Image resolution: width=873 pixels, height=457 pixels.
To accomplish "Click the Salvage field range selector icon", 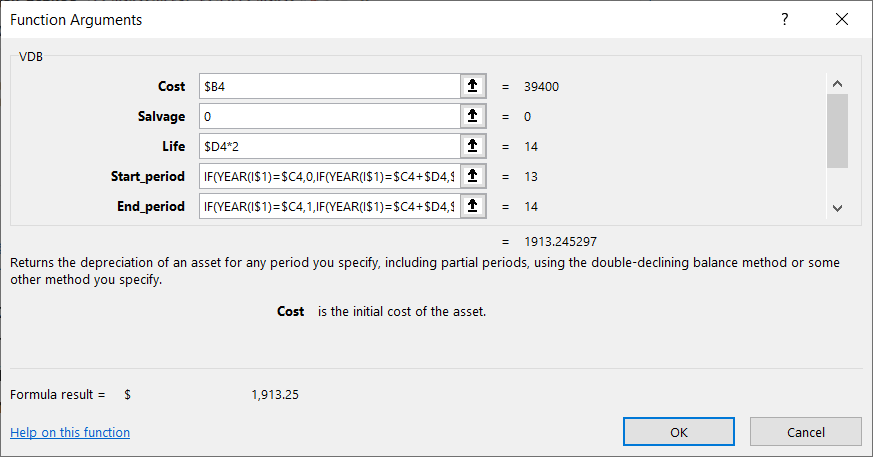I will point(473,116).
